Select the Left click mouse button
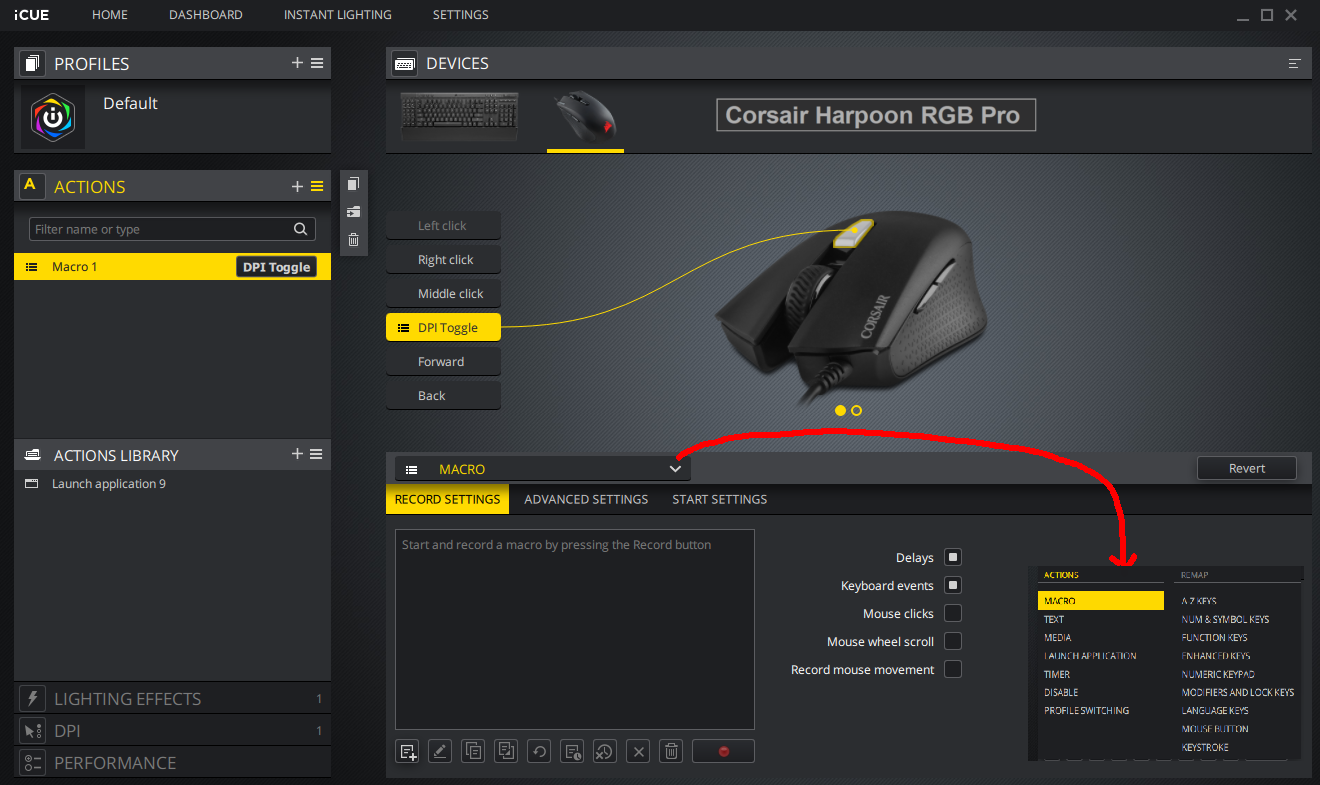The width and height of the screenshot is (1320, 785). coord(443,226)
